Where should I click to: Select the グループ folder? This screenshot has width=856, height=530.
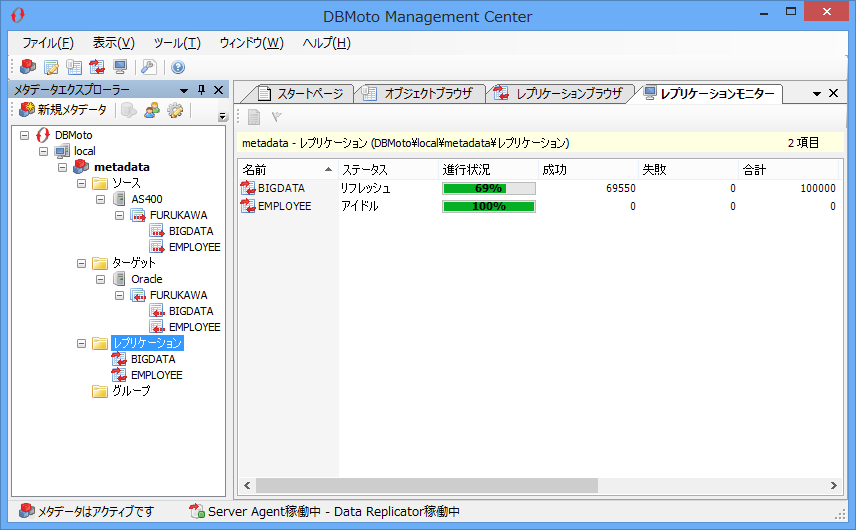click(131, 391)
